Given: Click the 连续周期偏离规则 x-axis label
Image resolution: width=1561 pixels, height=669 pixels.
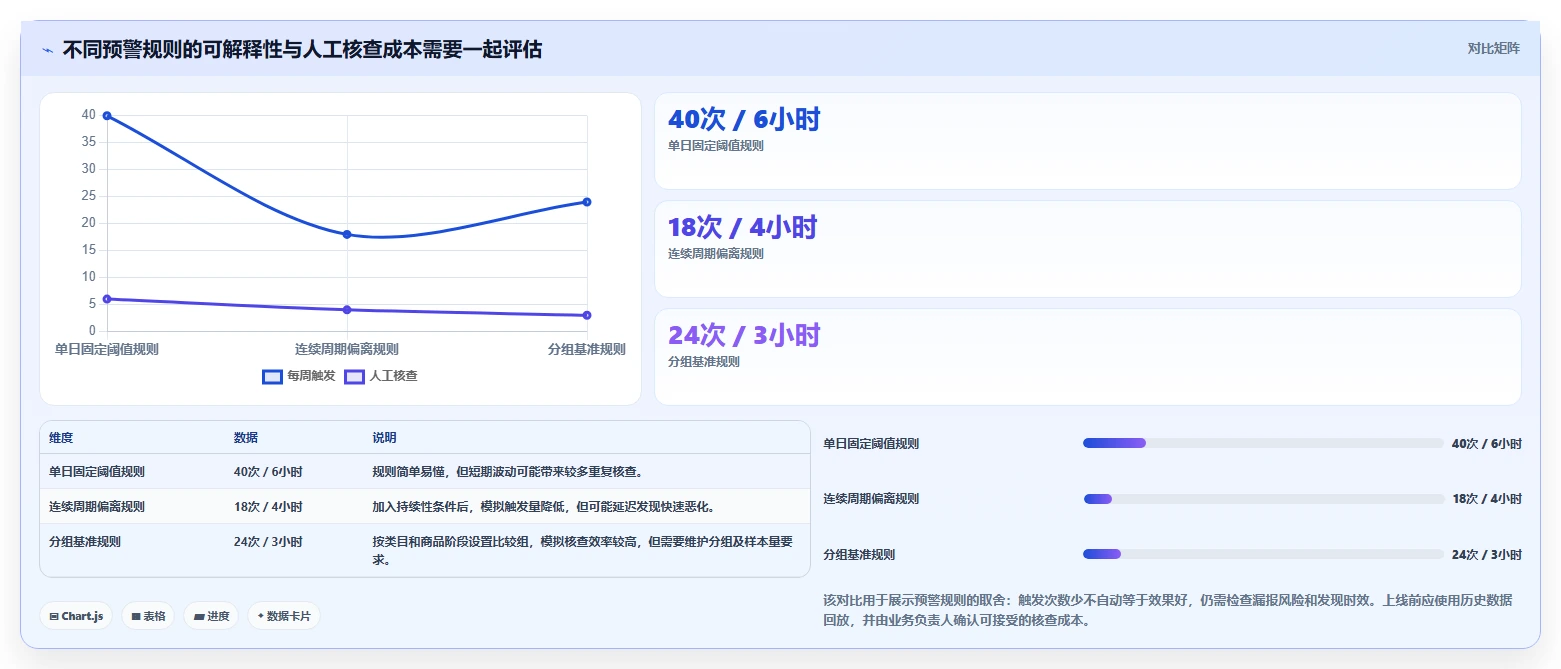Looking at the screenshot, I should pyautogui.click(x=347, y=349).
